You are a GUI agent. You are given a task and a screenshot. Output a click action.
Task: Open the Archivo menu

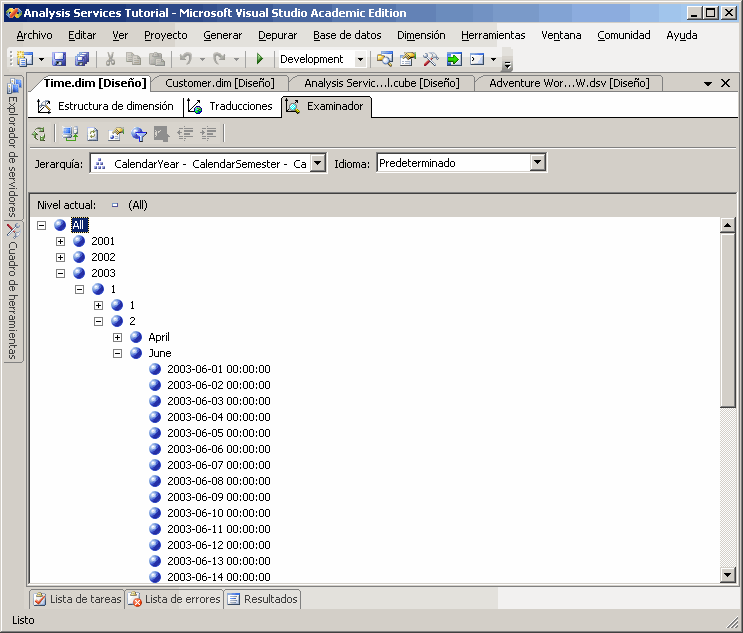[34, 35]
